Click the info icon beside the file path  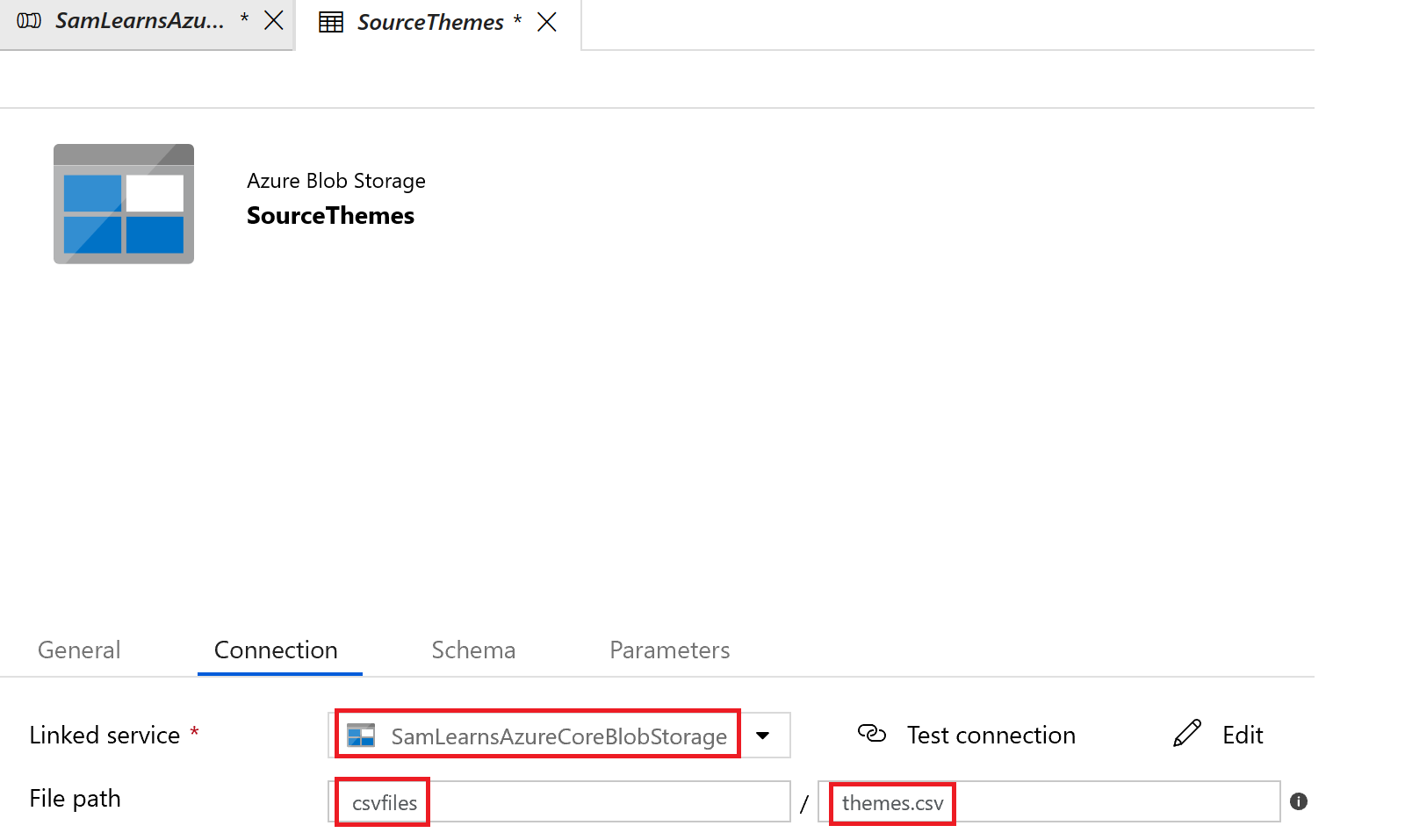click(1299, 801)
